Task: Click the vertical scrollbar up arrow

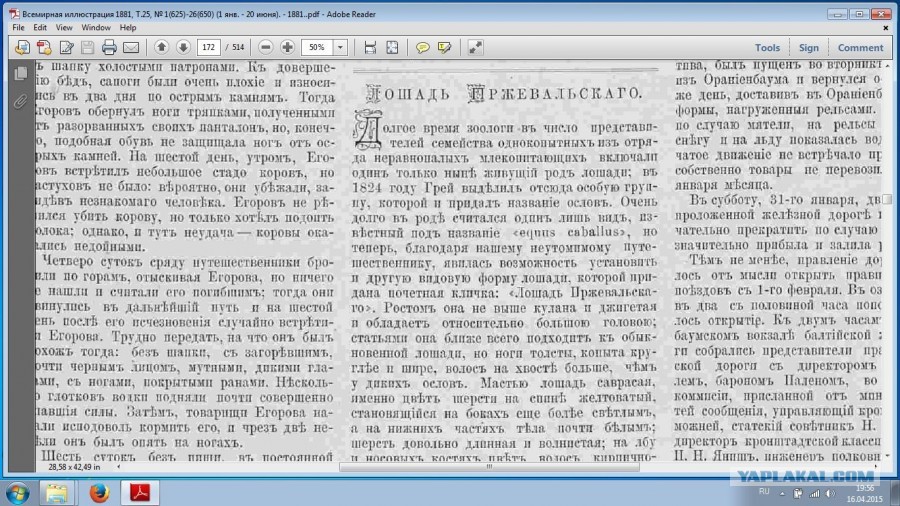Action: tap(887, 66)
